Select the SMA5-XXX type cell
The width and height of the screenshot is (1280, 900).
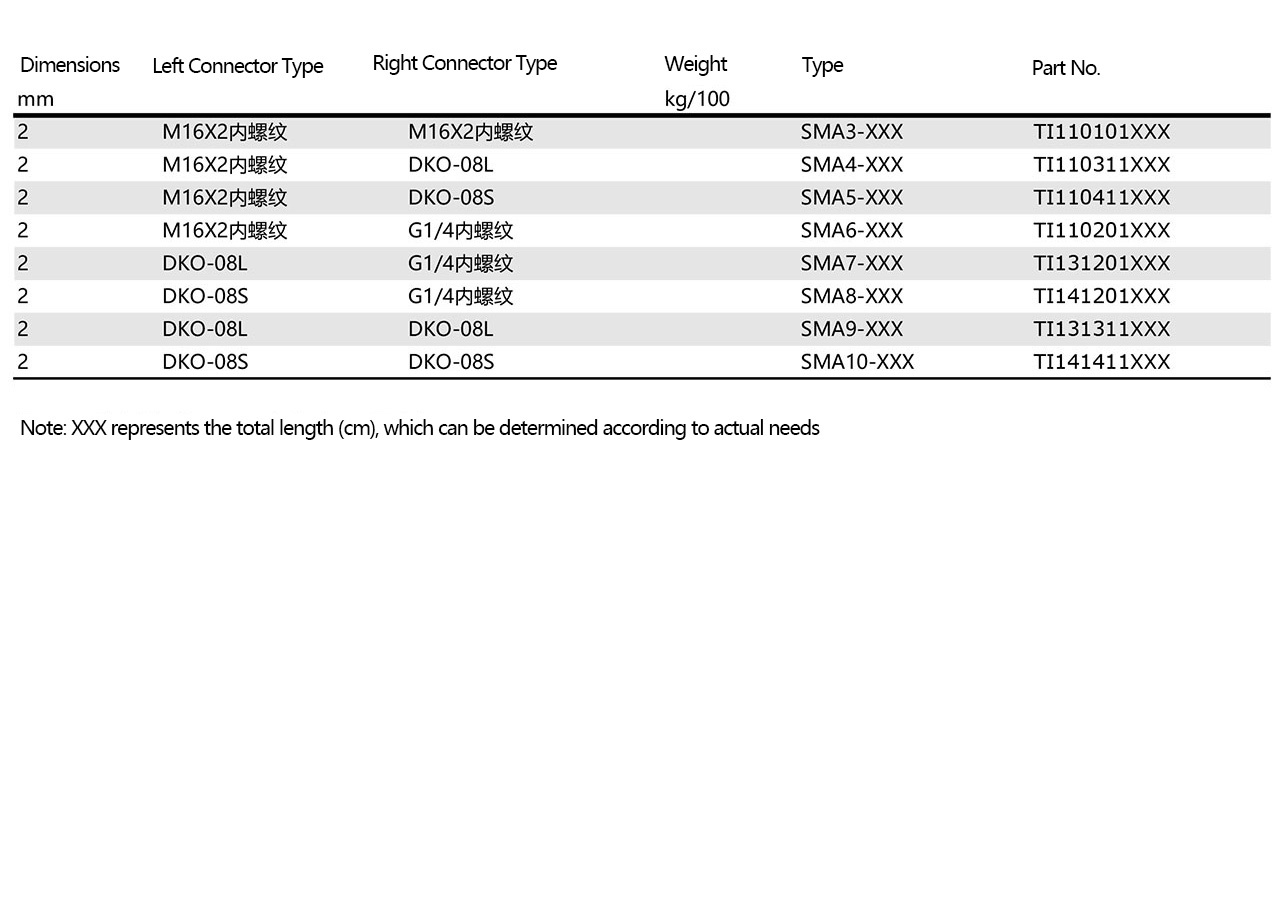[x=852, y=198]
